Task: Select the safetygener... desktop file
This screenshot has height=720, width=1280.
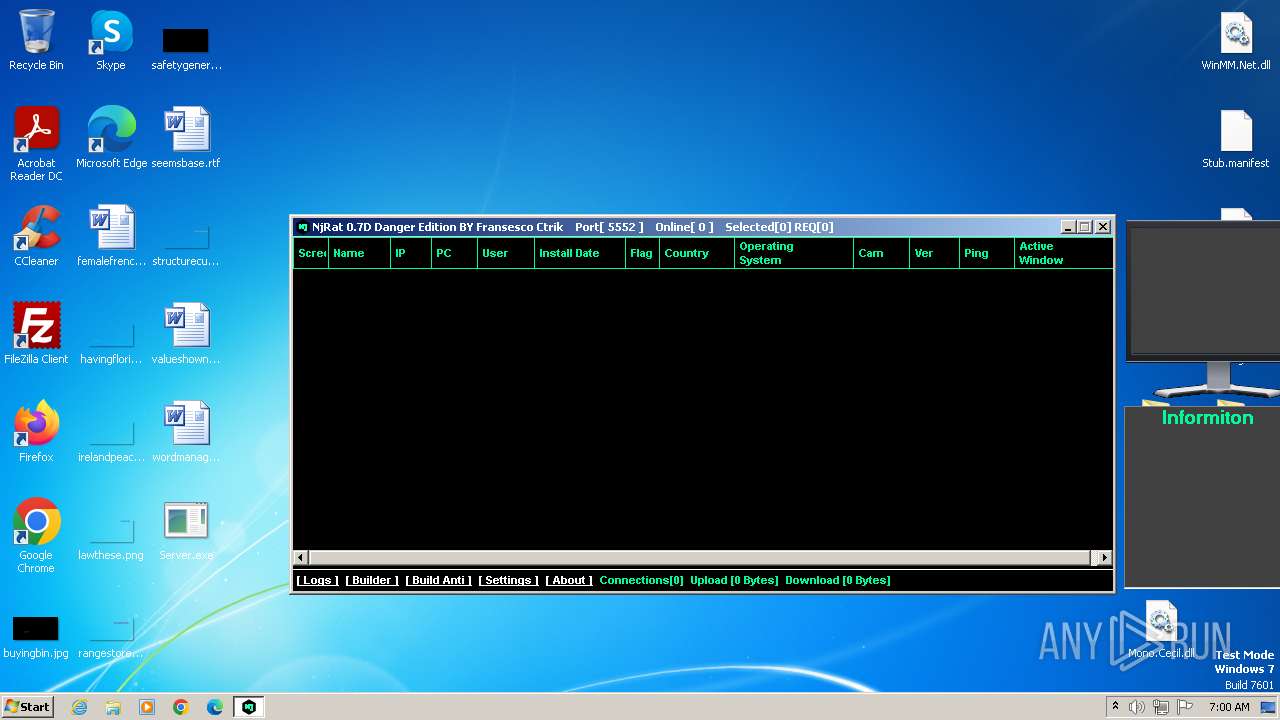Action: (186, 48)
